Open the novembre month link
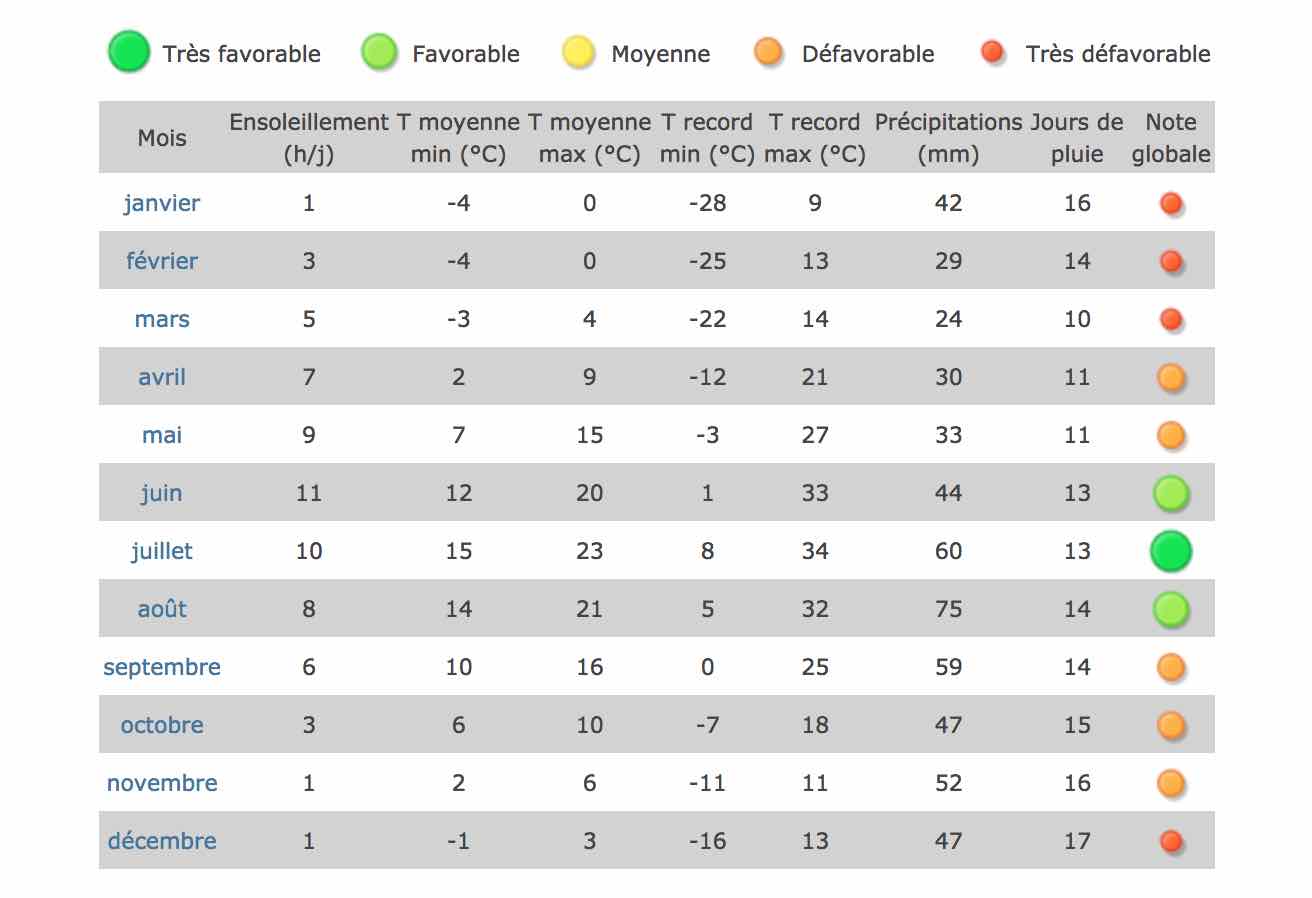Screen dimensions: 1312x898 pyautogui.click(x=162, y=783)
